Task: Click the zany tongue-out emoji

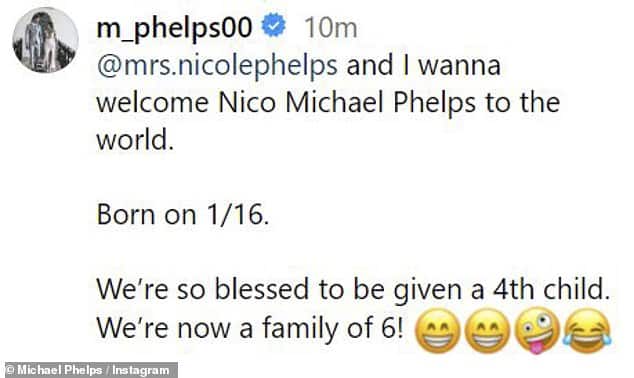Action: click(538, 330)
